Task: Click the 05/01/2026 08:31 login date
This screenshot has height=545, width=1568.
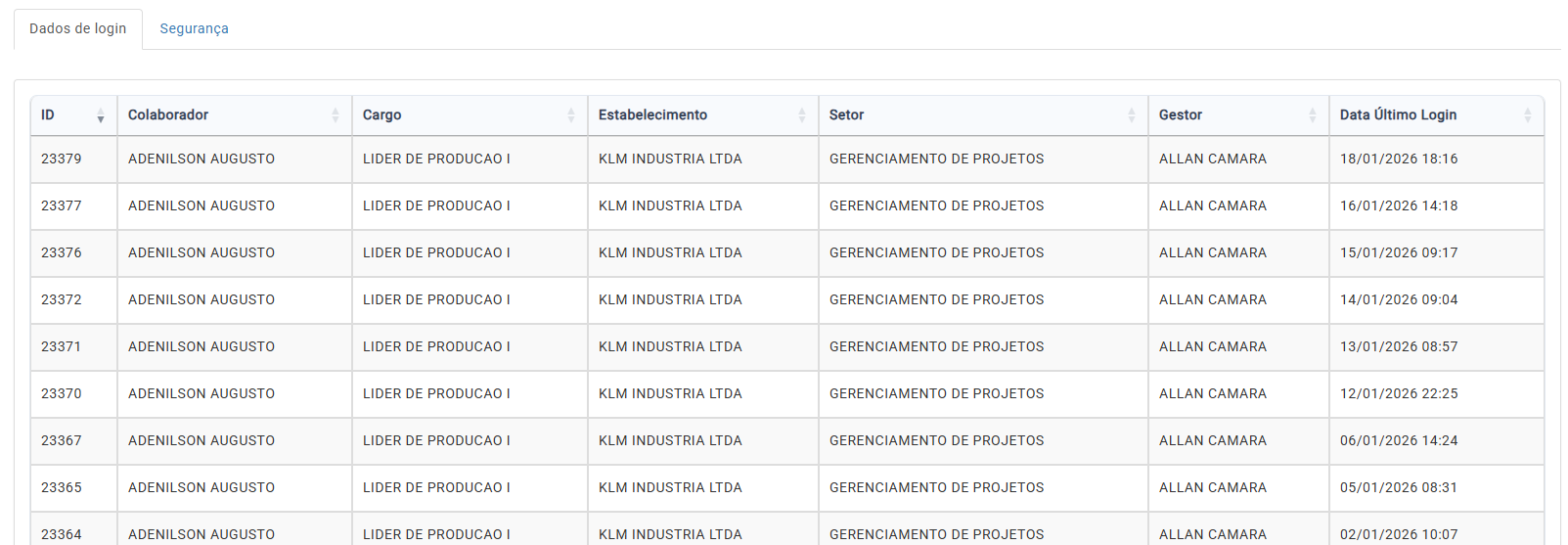Action: 1399,487
